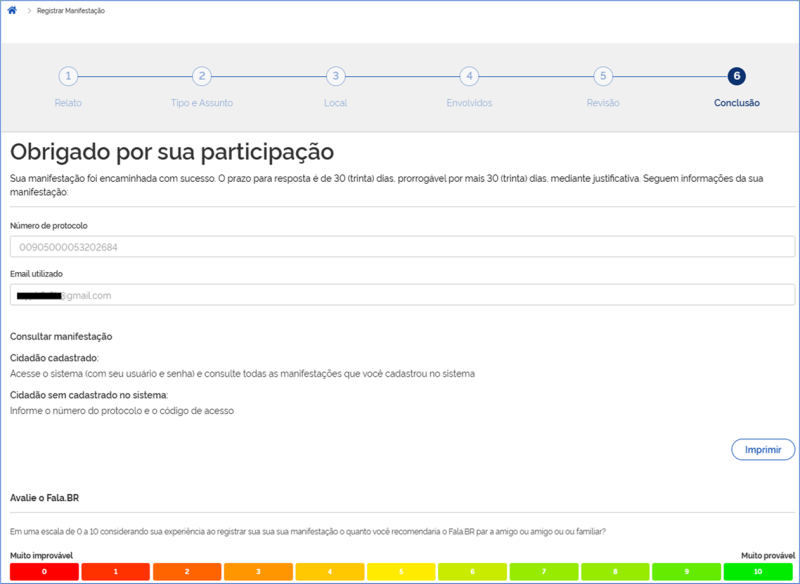This screenshot has width=800, height=584.
Task: Click the breadcrumb separator chevron
Action: [x=28, y=11]
